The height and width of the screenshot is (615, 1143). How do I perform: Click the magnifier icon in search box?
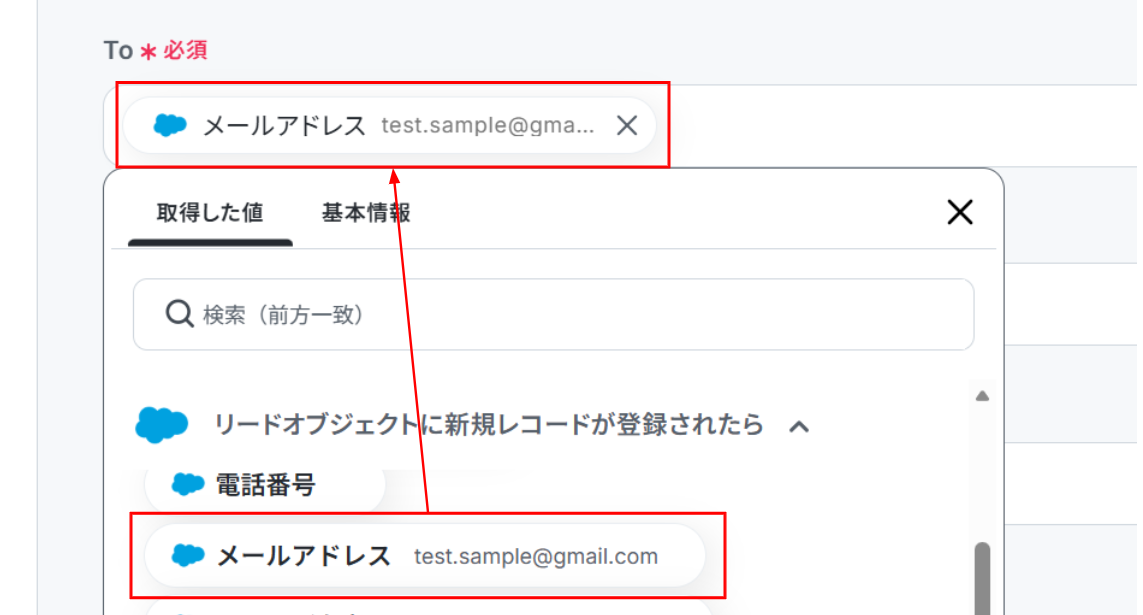pyautogui.click(x=179, y=315)
